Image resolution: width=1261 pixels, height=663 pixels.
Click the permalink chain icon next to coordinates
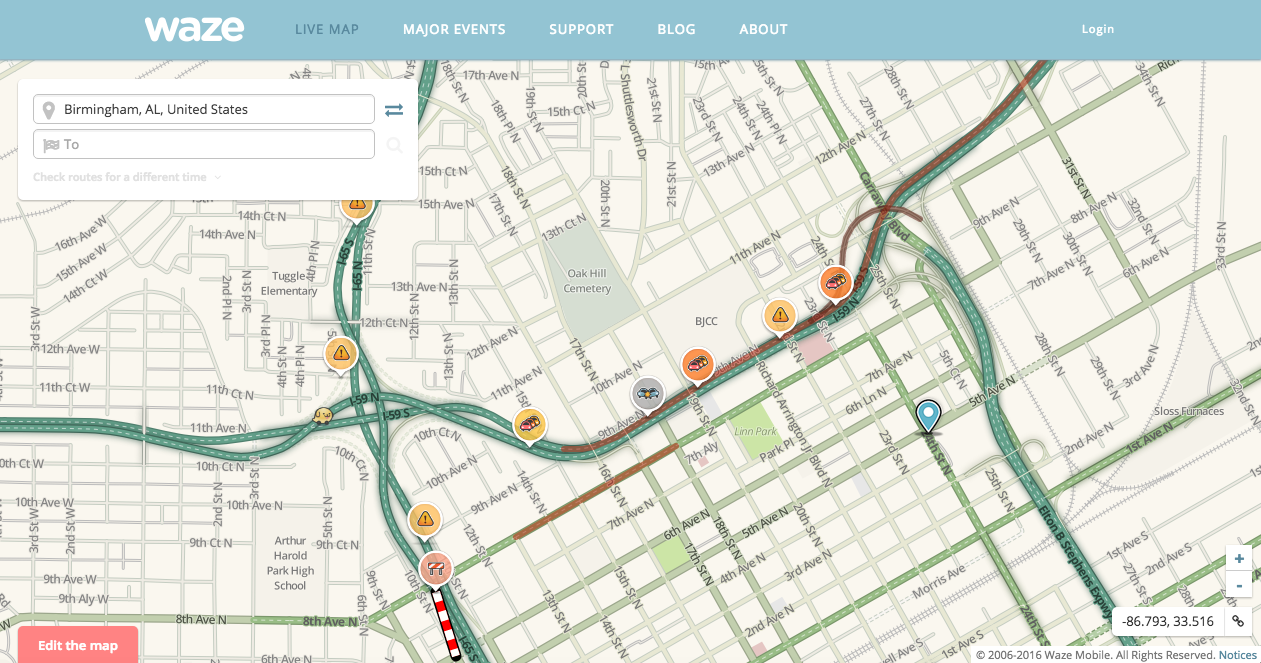tap(1238, 621)
